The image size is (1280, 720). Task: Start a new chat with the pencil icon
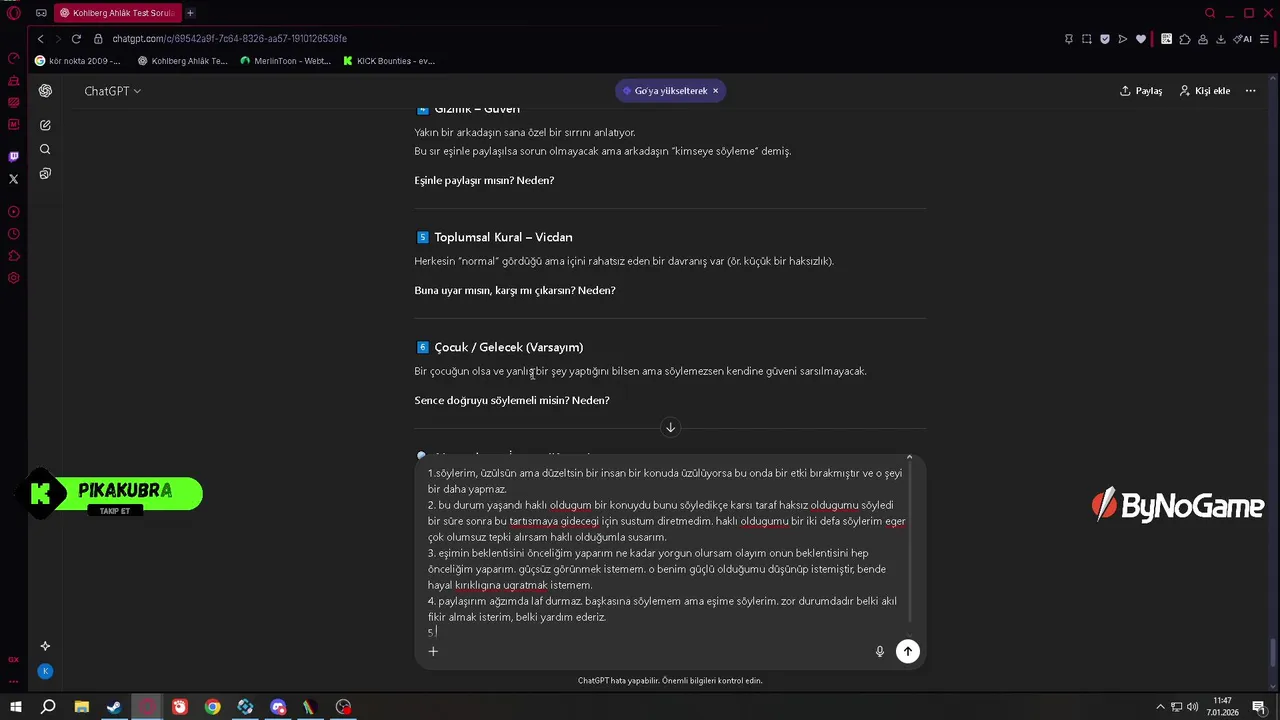click(x=45, y=125)
